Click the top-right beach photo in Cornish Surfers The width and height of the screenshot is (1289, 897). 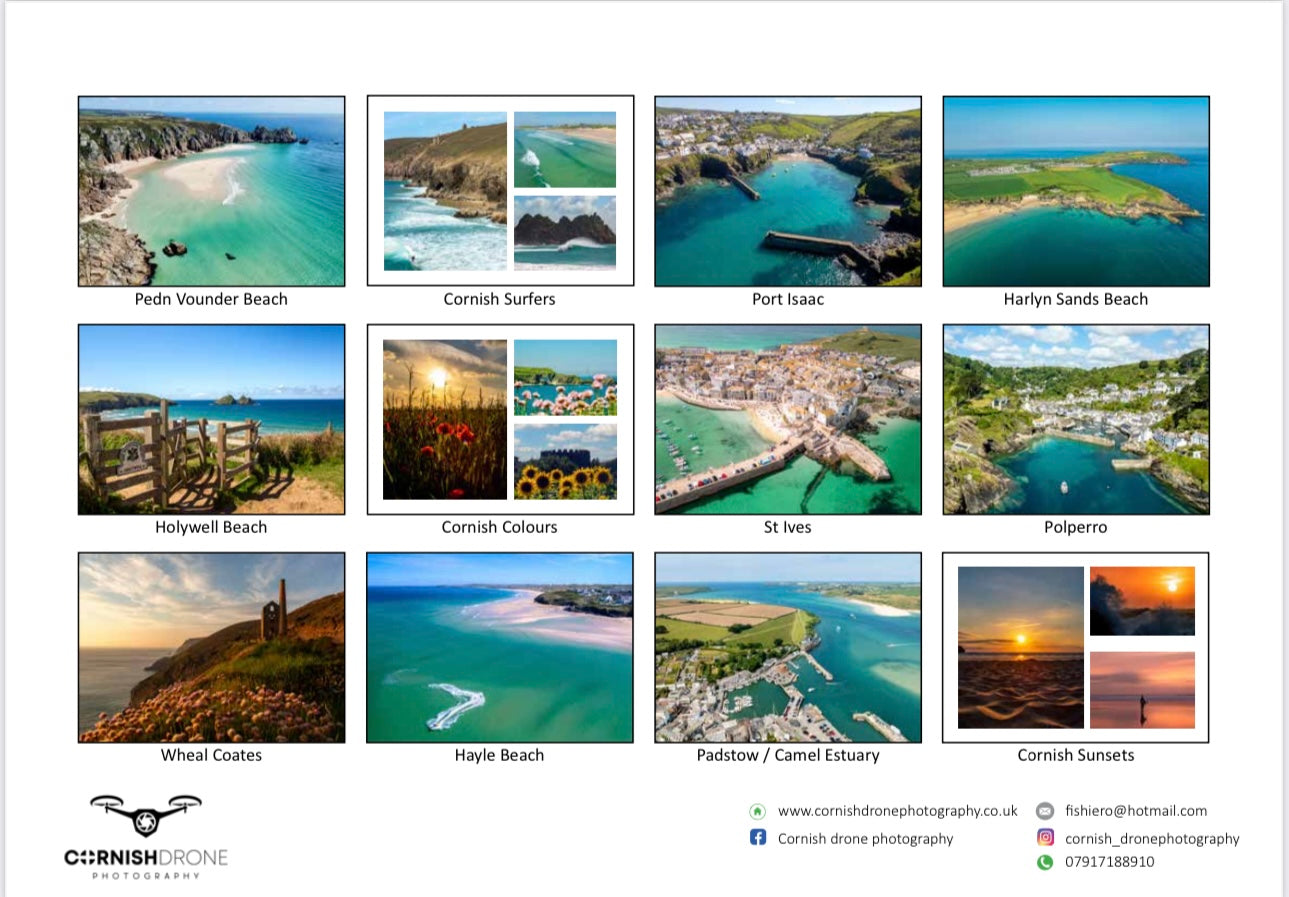tap(565, 150)
